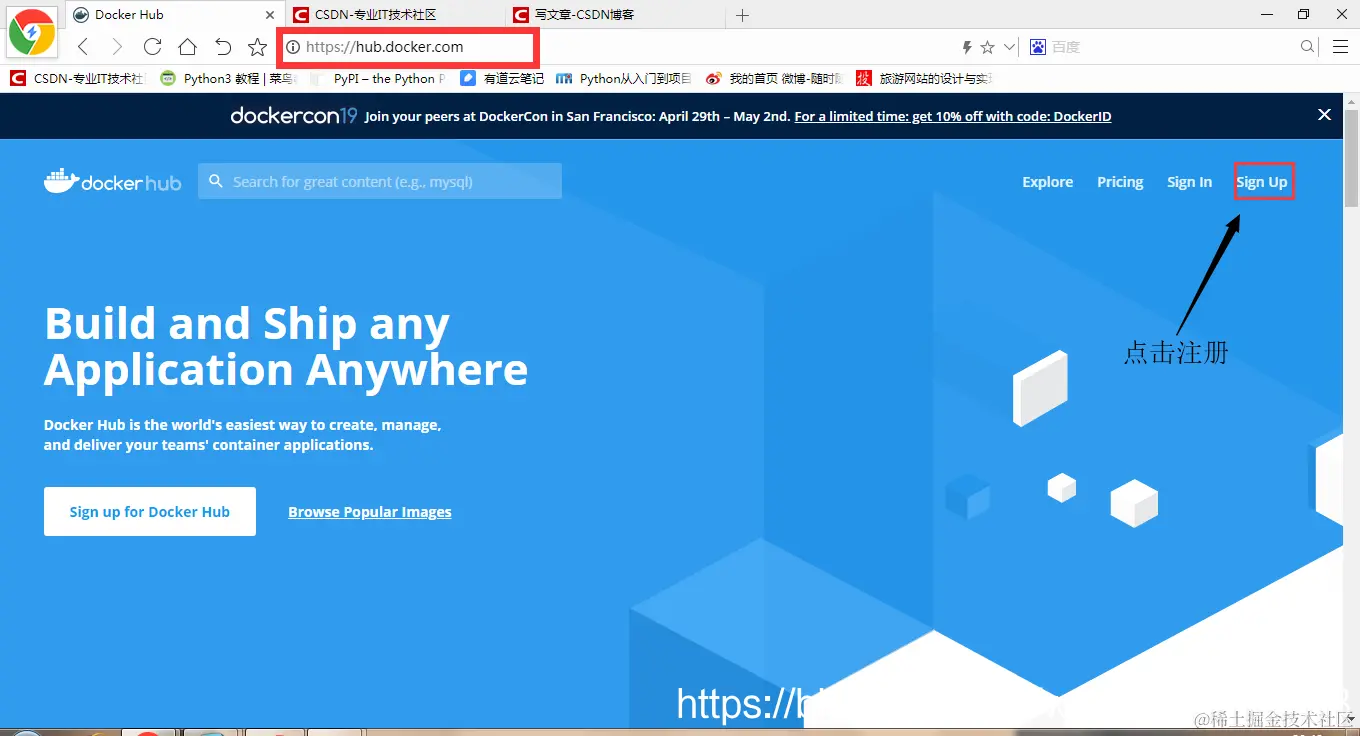The image size is (1360, 736).
Task: Click the DockerCon San Francisco banner text
Action: [576, 116]
